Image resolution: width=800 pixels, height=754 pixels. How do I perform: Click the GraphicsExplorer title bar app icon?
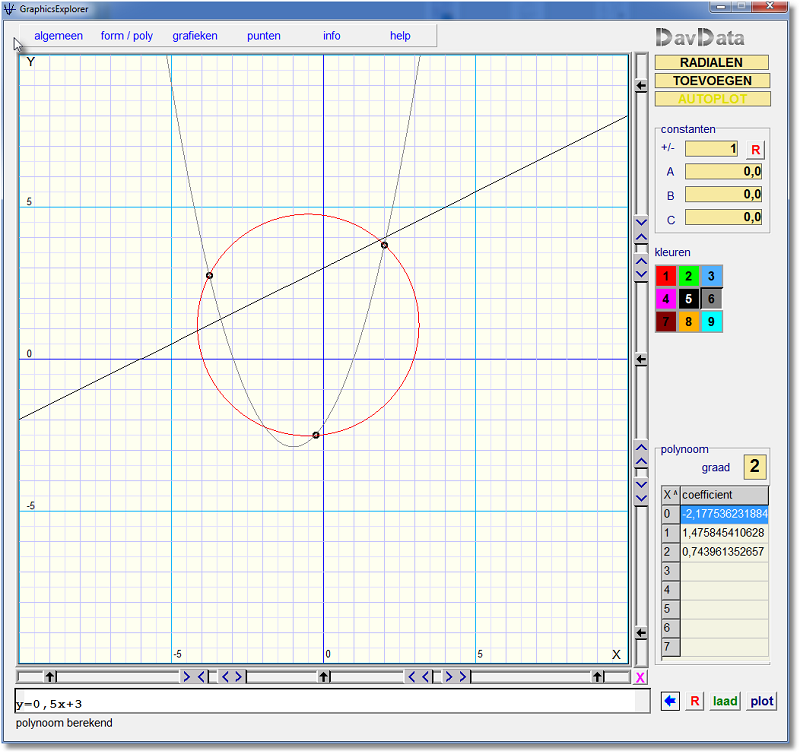(x=10, y=9)
